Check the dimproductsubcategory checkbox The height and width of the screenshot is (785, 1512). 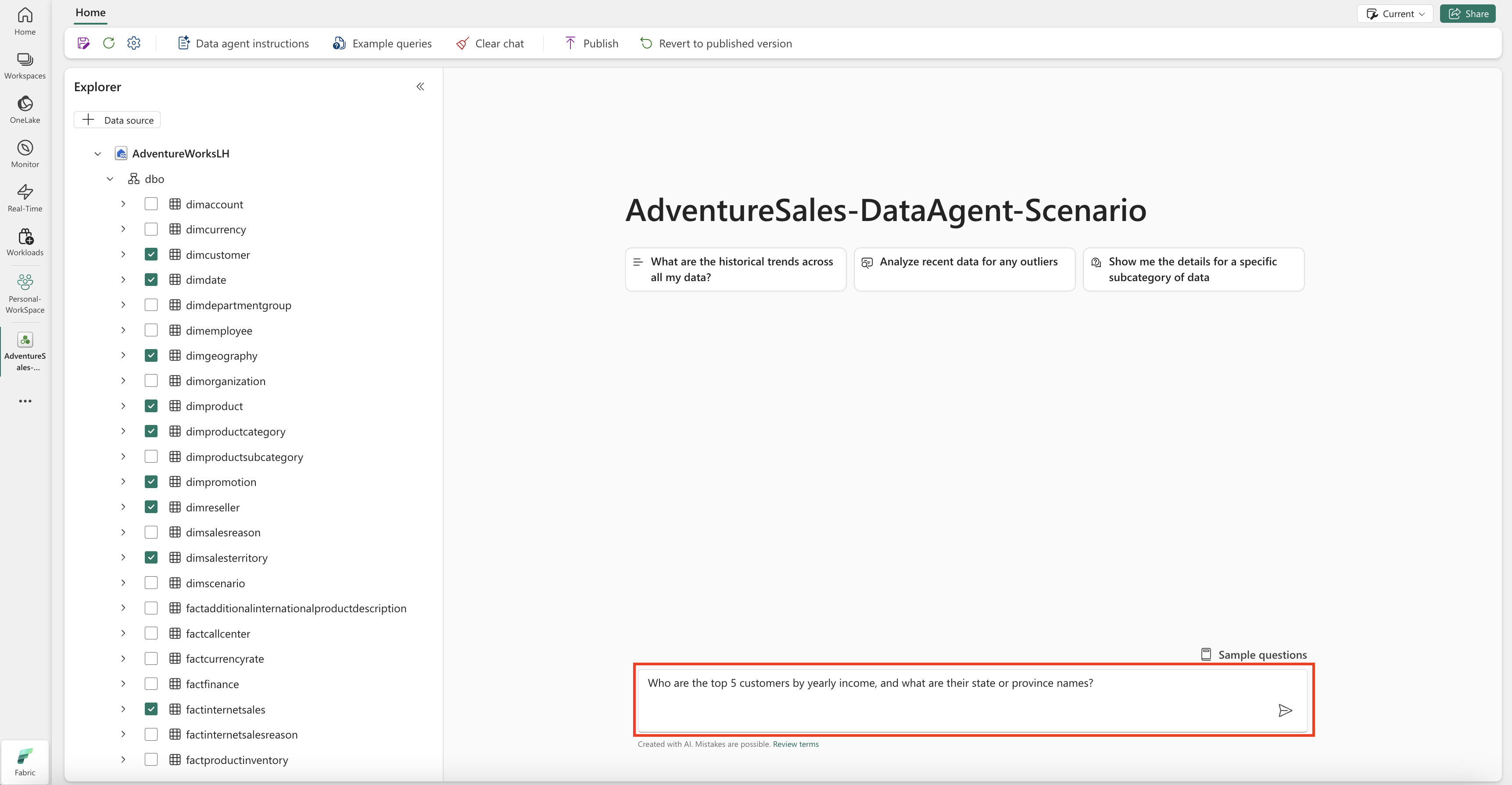(x=151, y=457)
